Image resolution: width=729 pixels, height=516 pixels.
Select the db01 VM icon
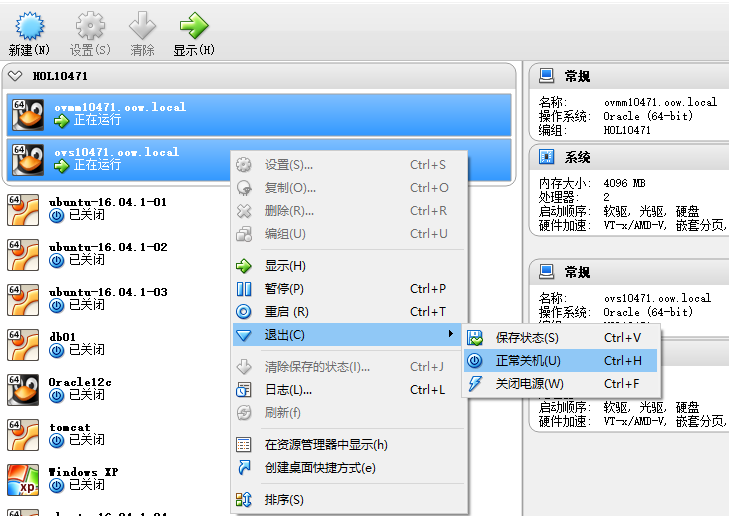(x=23, y=344)
